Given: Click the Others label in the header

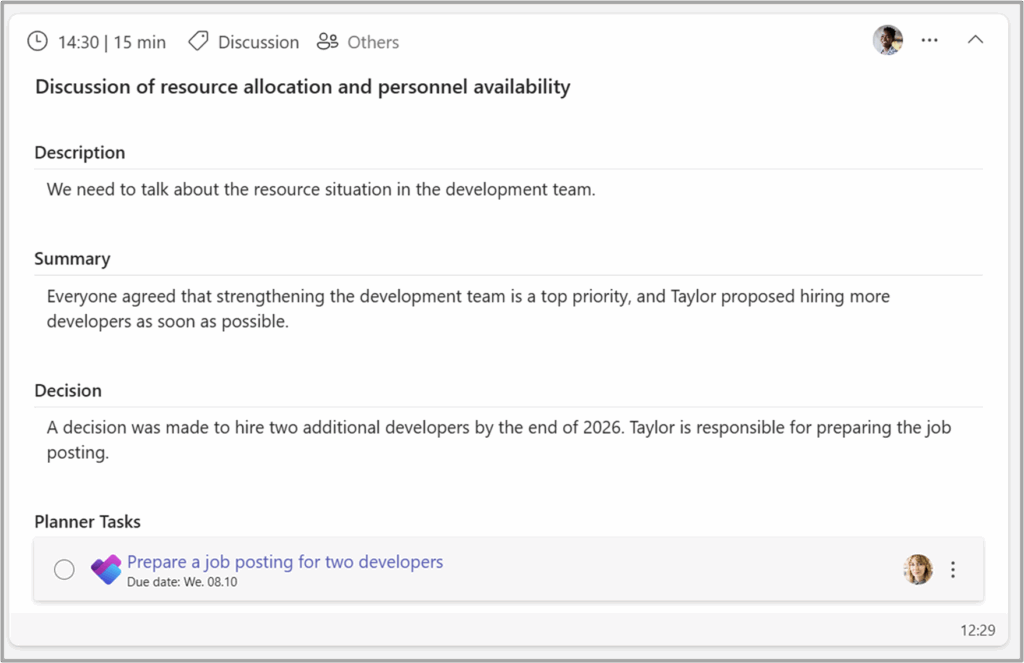Looking at the screenshot, I should (372, 42).
